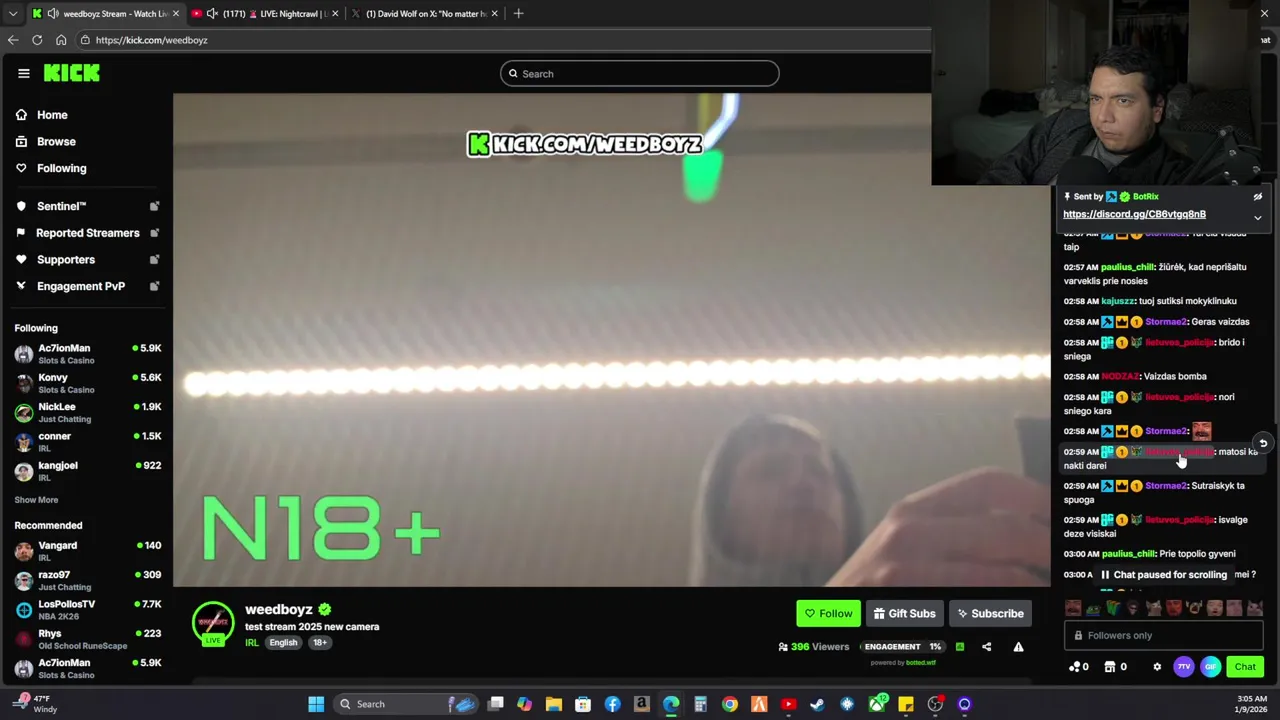
Task: Resume chat via Chat paused for scrolling
Action: coord(1163,575)
